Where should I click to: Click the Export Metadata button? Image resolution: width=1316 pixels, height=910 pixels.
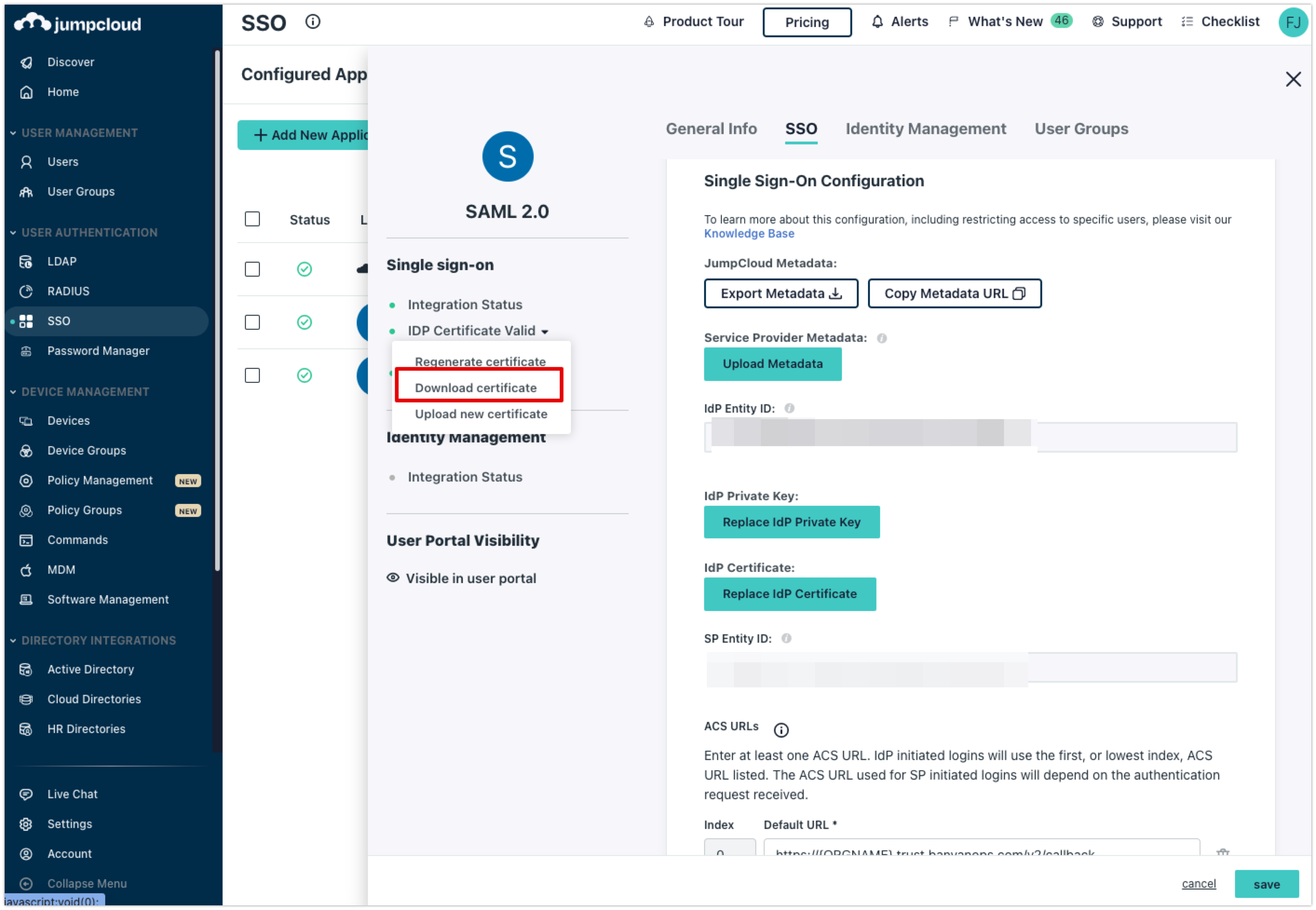pos(780,294)
